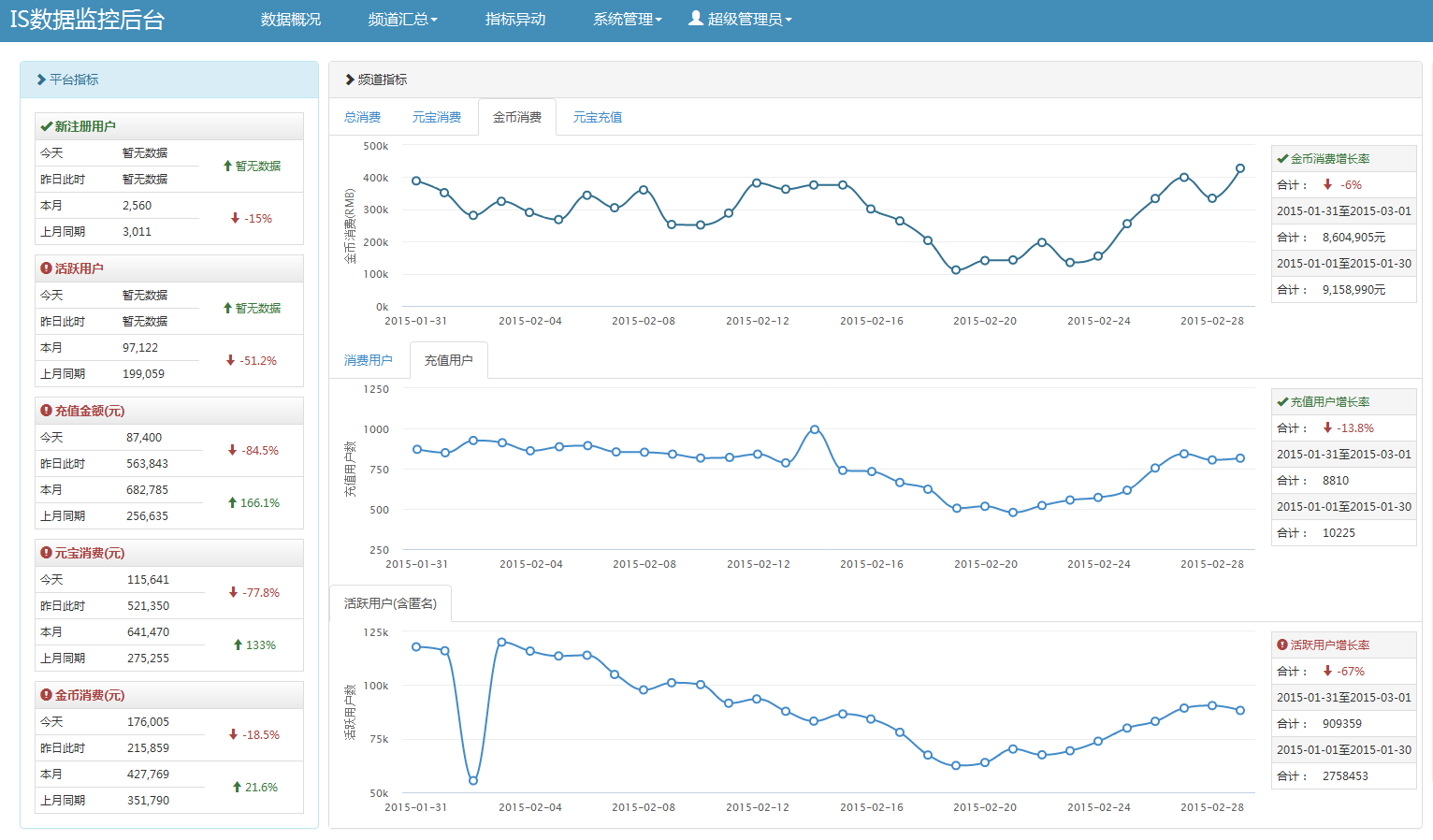Click the checkmark icon beside 金币消费增长率
The height and width of the screenshot is (840, 1433).
[1282, 159]
